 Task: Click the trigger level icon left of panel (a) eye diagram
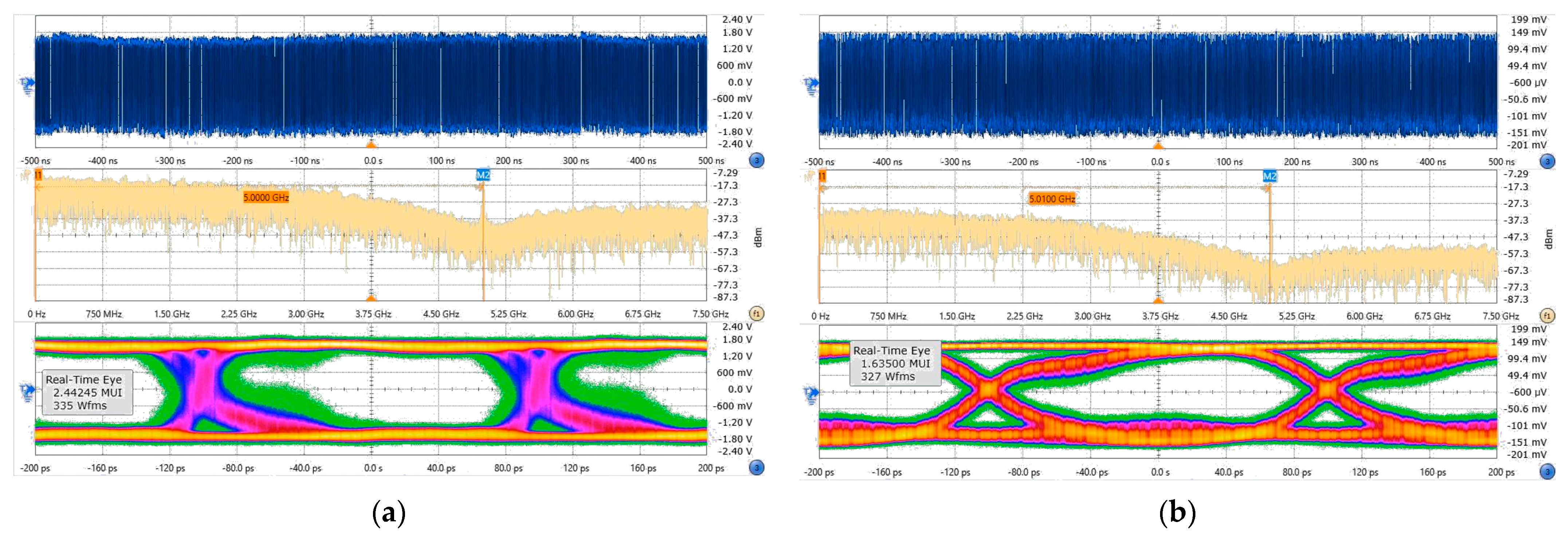coord(27,392)
